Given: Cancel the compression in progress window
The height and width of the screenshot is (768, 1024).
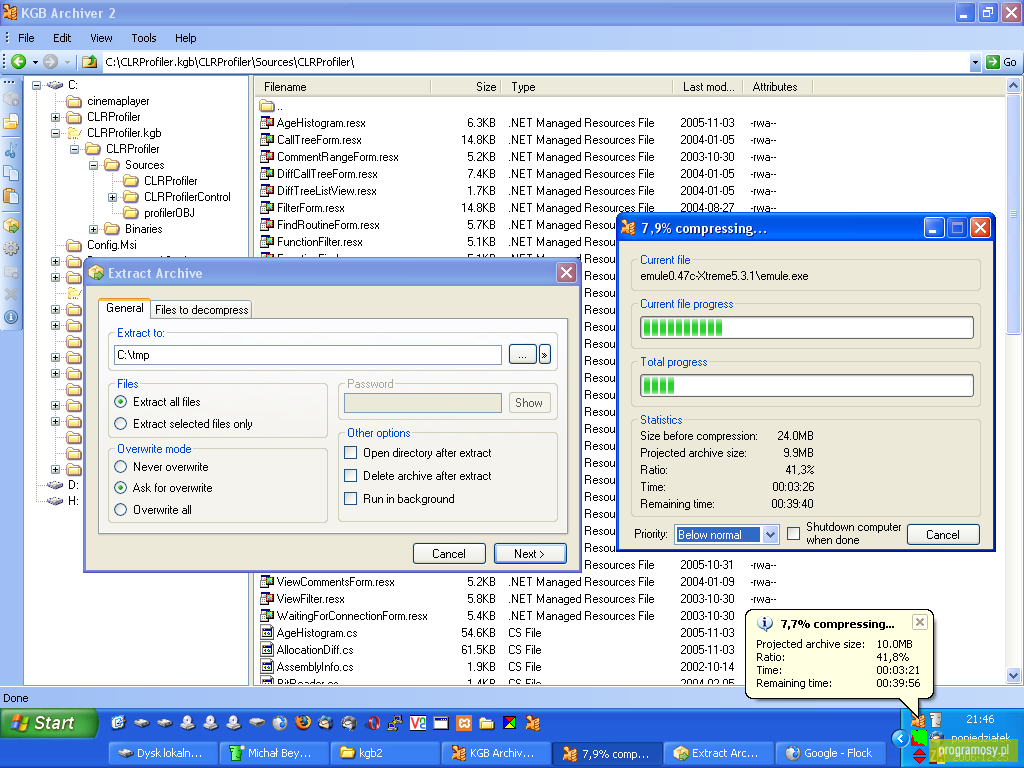Looking at the screenshot, I should pyautogui.click(x=942, y=535).
